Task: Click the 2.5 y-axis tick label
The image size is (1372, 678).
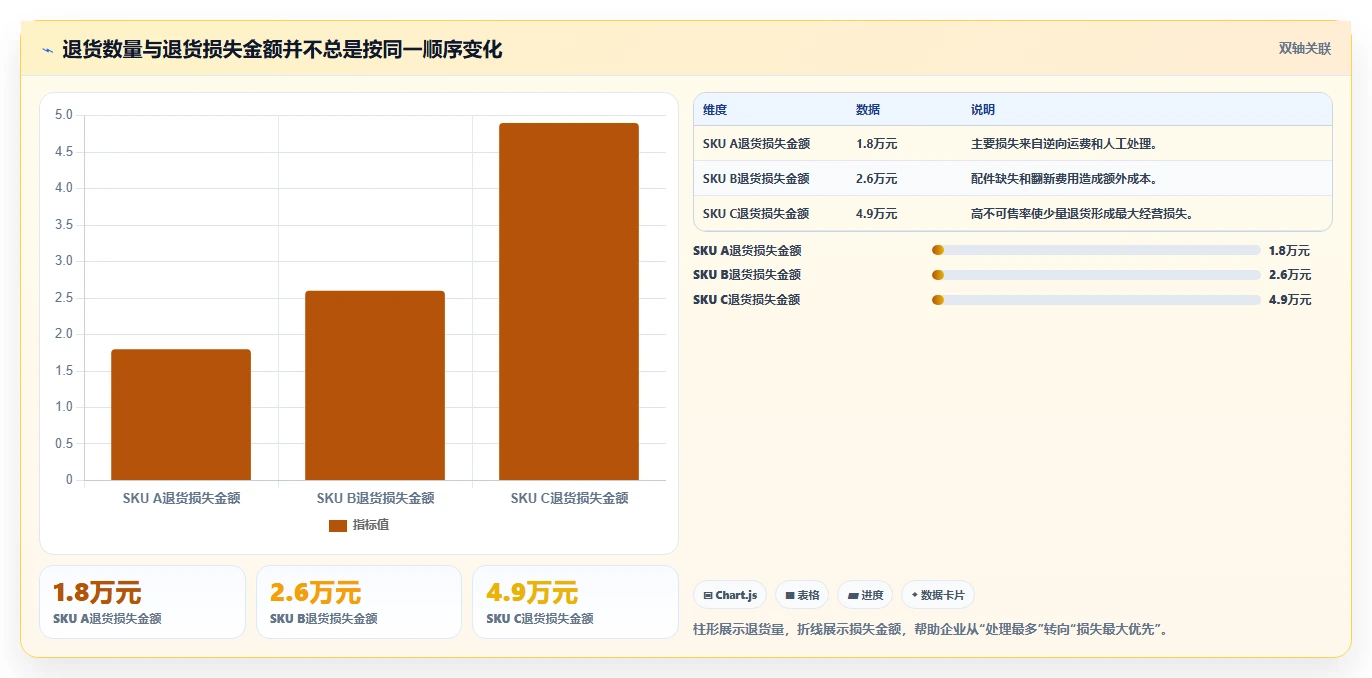Action: (63, 298)
